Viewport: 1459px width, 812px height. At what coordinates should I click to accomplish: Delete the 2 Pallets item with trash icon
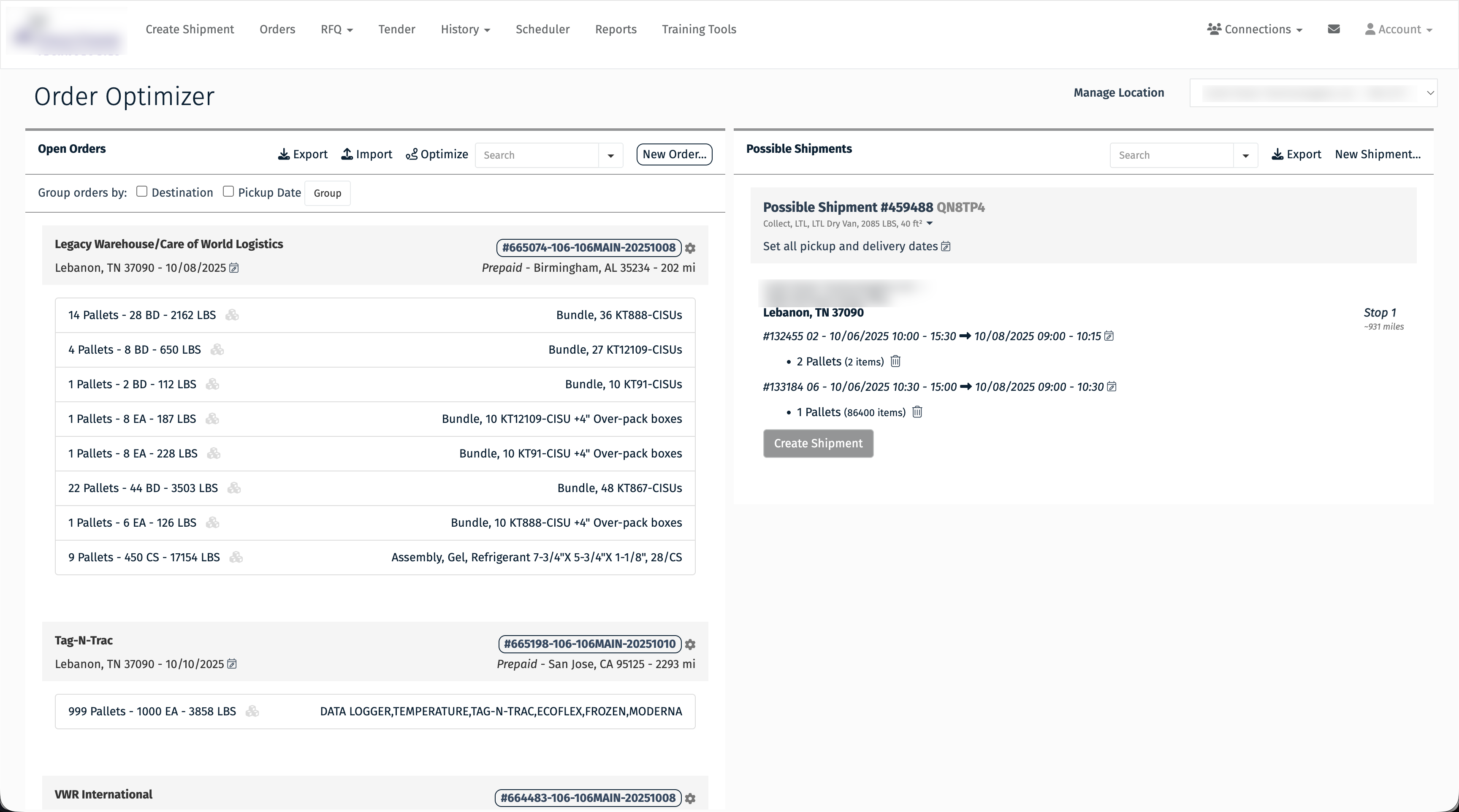coord(895,361)
